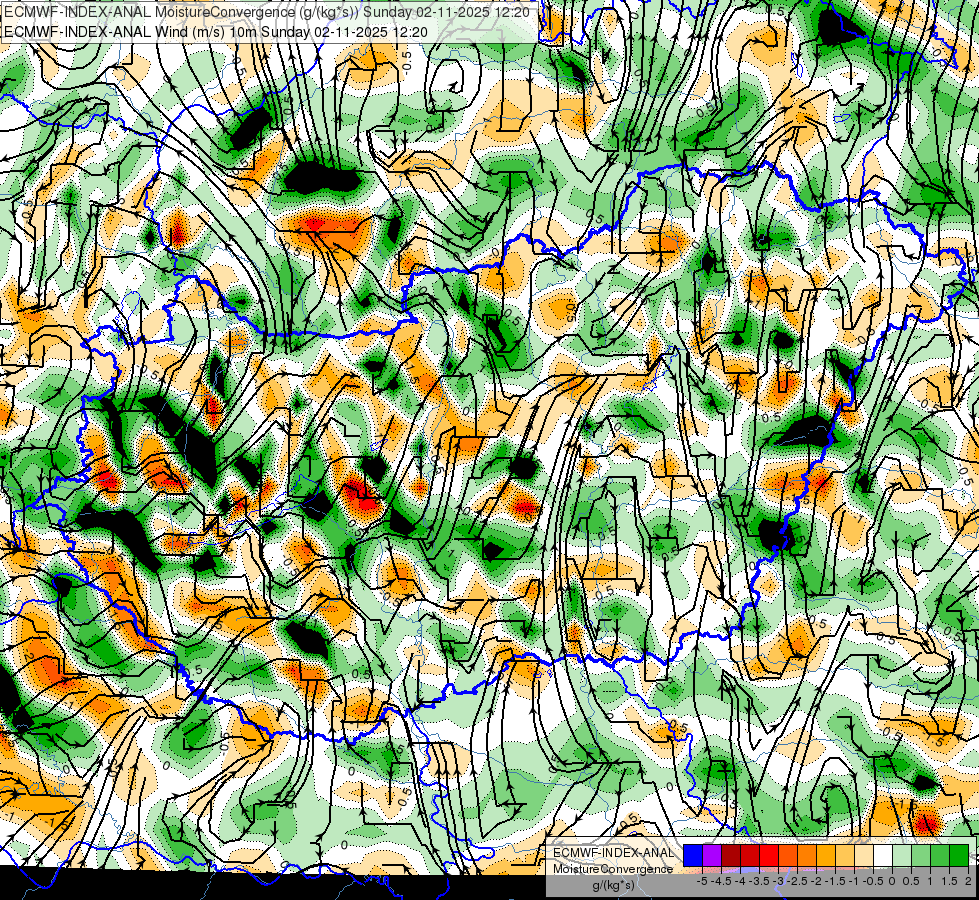The image size is (979, 900).
Task: Click legend tick label -5
Action: [x=702, y=881]
